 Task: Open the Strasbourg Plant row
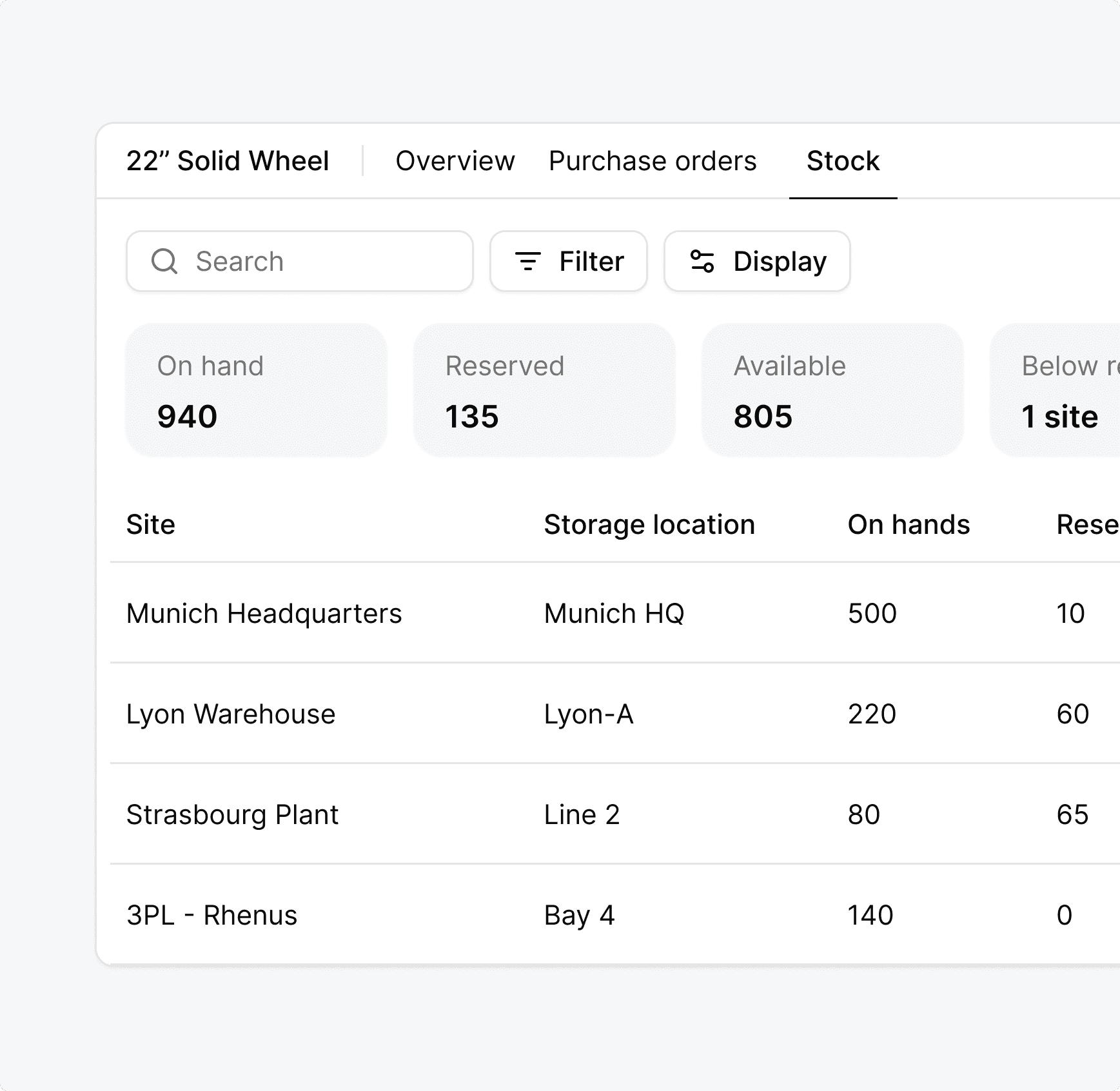615,814
